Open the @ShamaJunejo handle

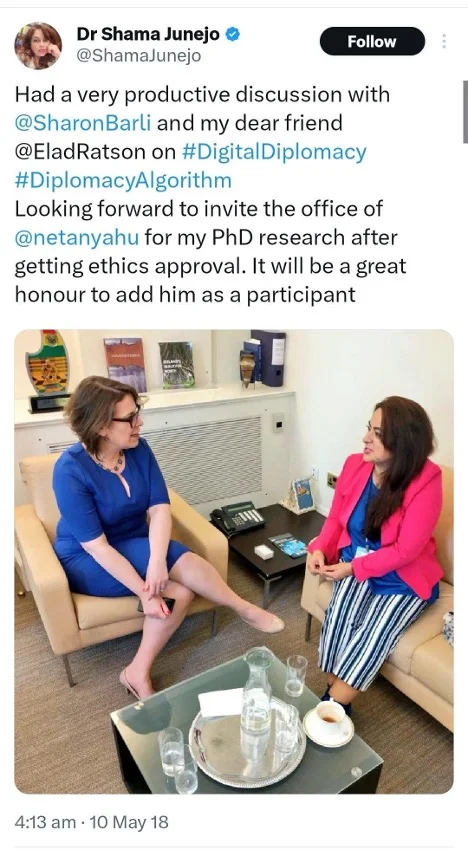[138, 56]
